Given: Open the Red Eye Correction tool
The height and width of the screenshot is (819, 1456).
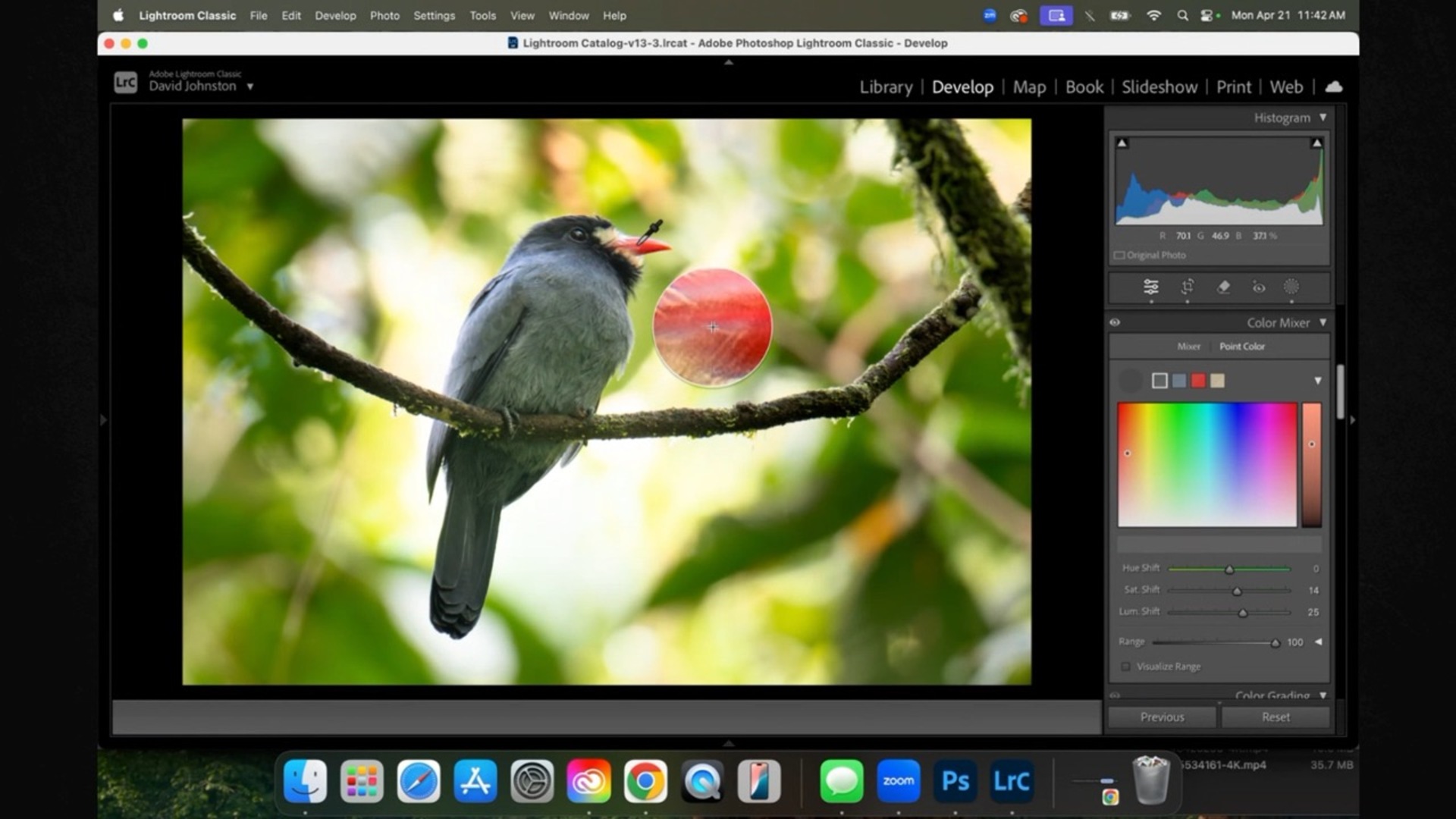Looking at the screenshot, I should [x=1258, y=287].
